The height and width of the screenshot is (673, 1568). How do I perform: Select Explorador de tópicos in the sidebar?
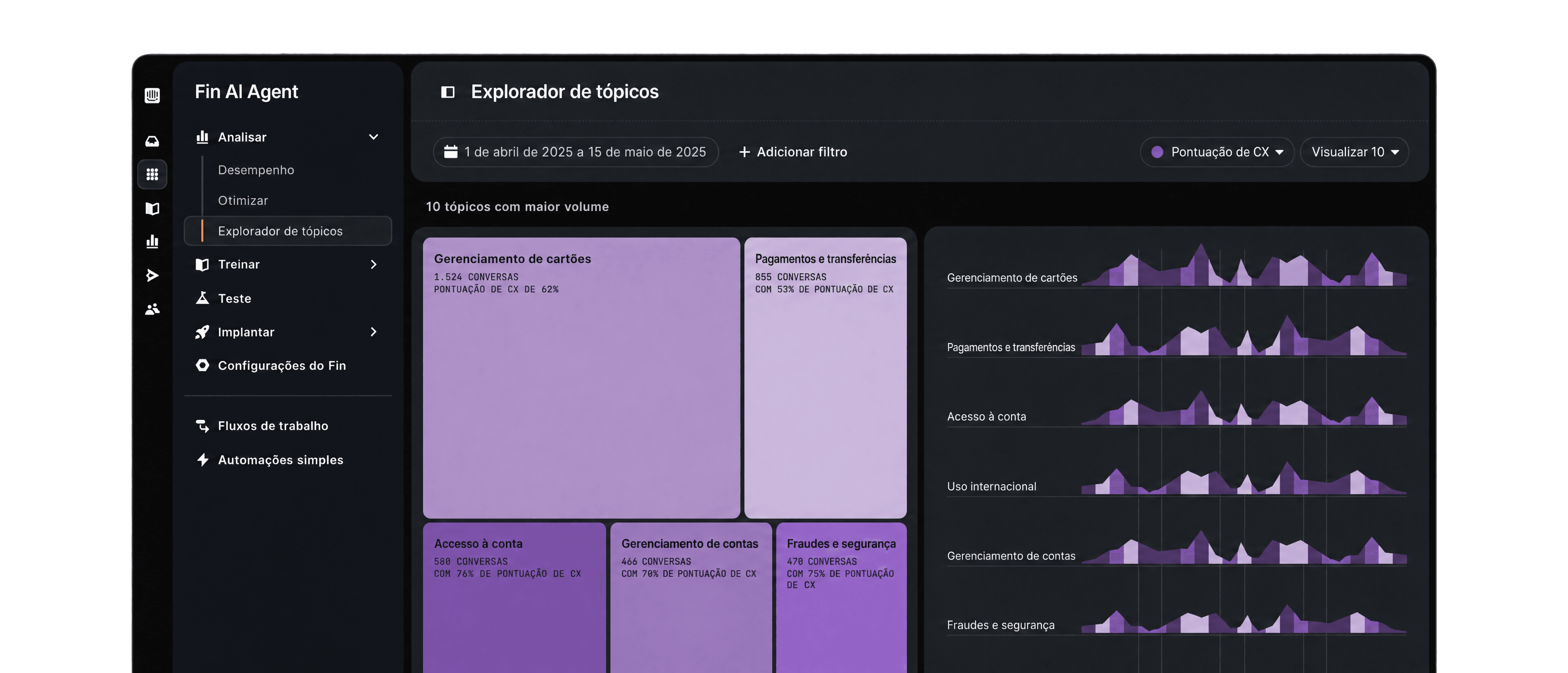click(x=288, y=231)
